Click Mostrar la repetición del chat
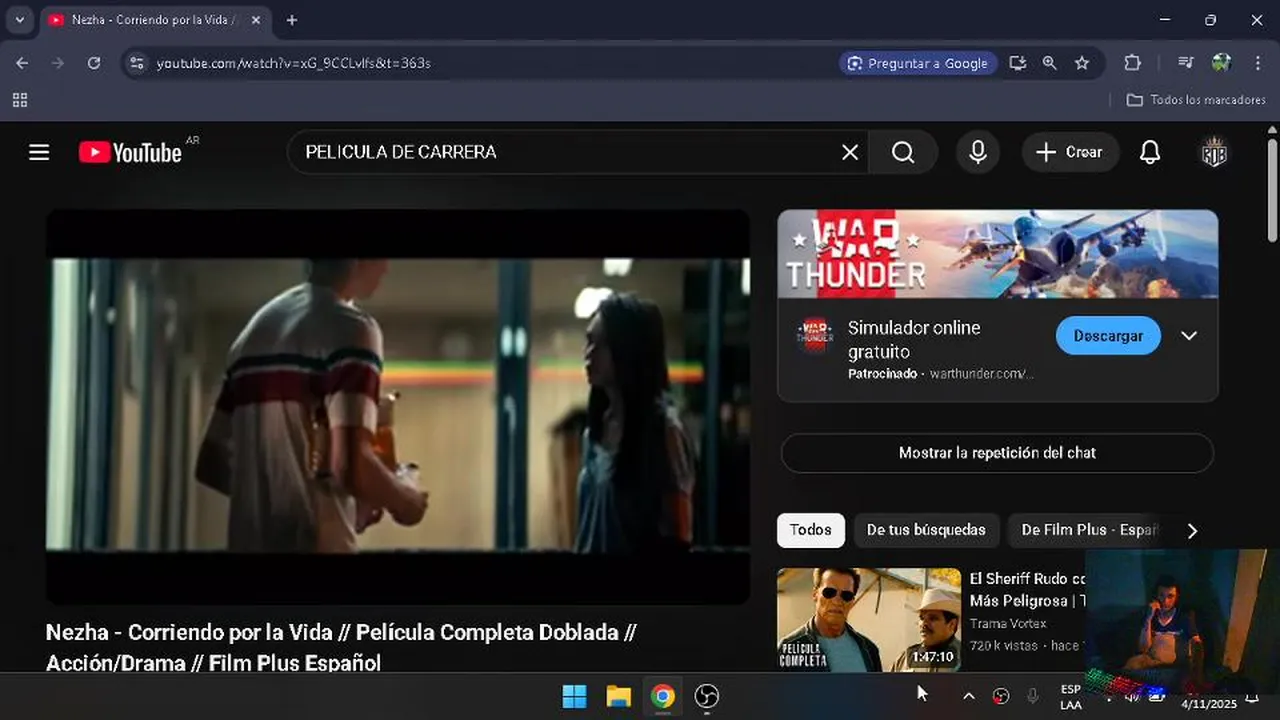 [997, 453]
